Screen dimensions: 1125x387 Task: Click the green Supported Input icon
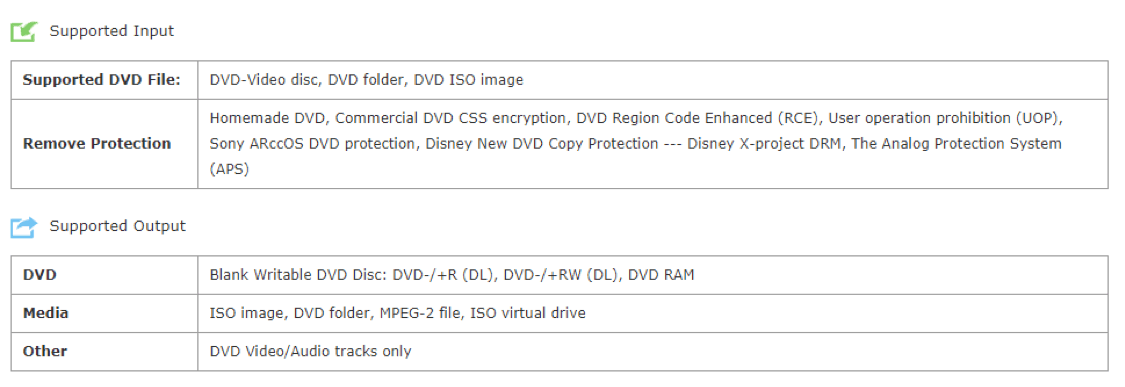coord(23,32)
